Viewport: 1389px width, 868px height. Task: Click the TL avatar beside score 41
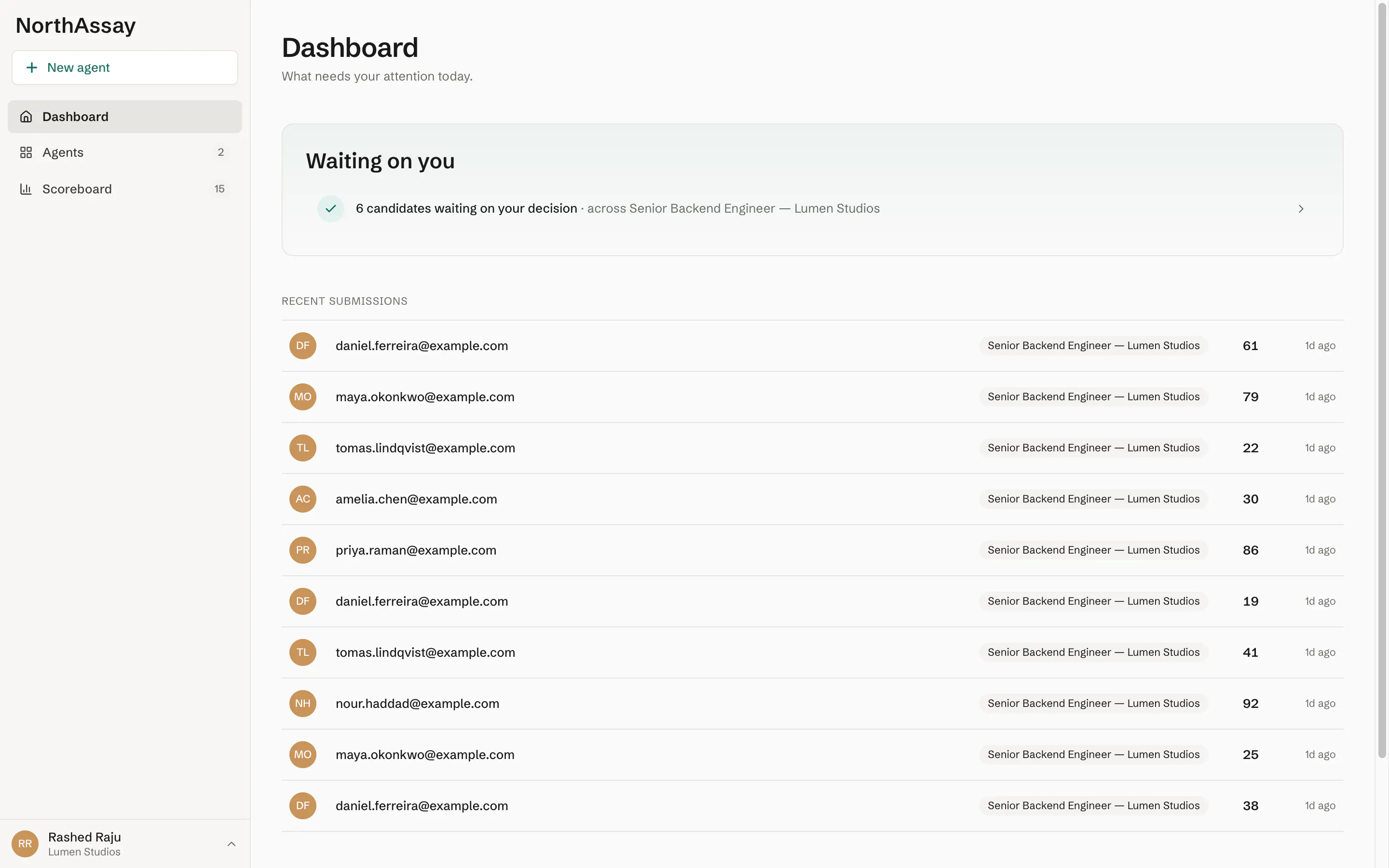tap(302, 652)
